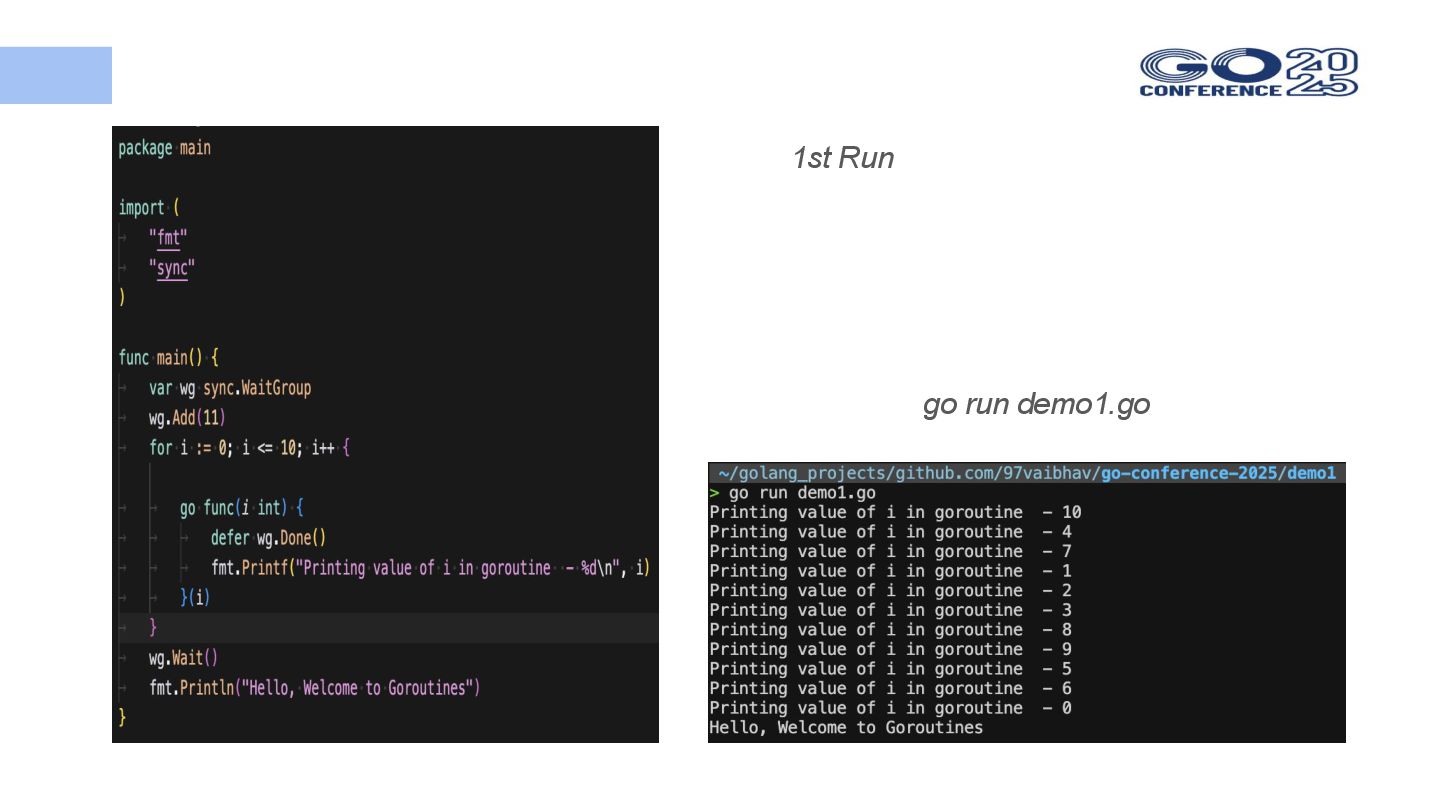Viewport: 1440px width, 810px height.
Task: Click 'Hello, Welcome to Goroutines' terminal output
Action: click(847, 727)
